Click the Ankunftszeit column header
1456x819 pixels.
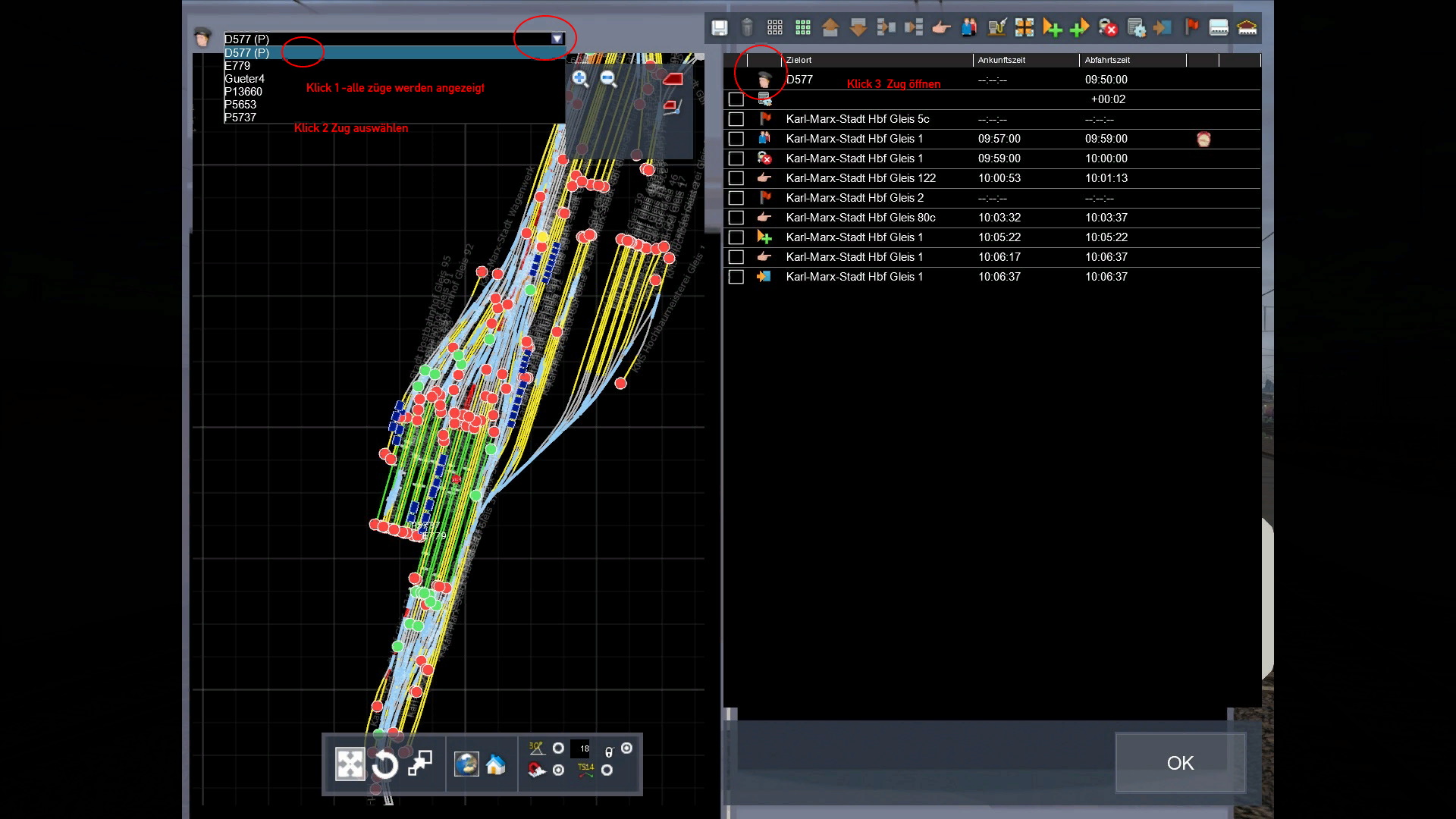tap(1001, 60)
